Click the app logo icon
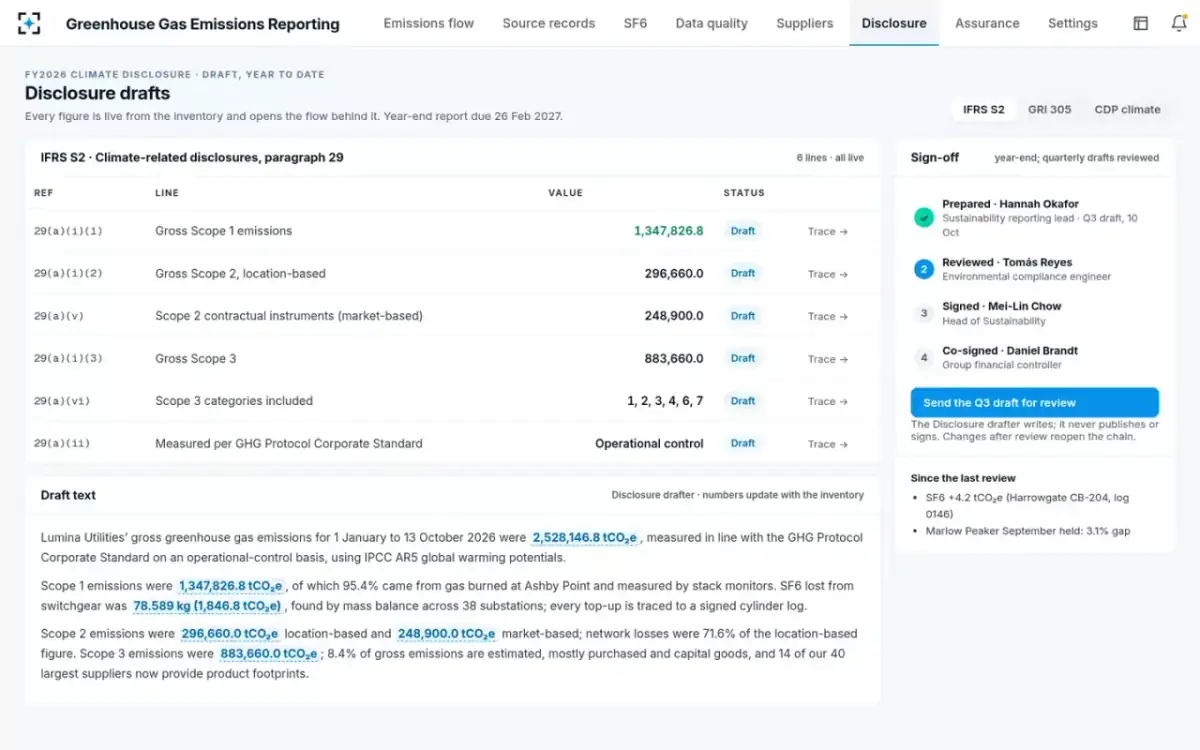 tap(30, 23)
